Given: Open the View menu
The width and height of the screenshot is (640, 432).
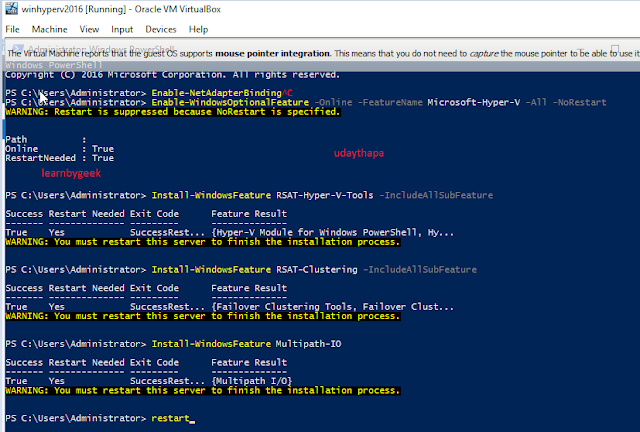Looking at the screenshot, I should tap(89, 29).
